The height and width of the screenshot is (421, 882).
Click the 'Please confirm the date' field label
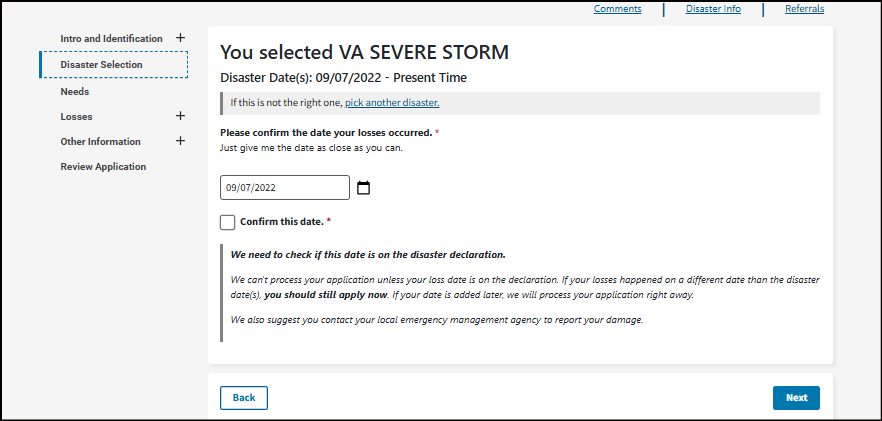tap(325, 133)
